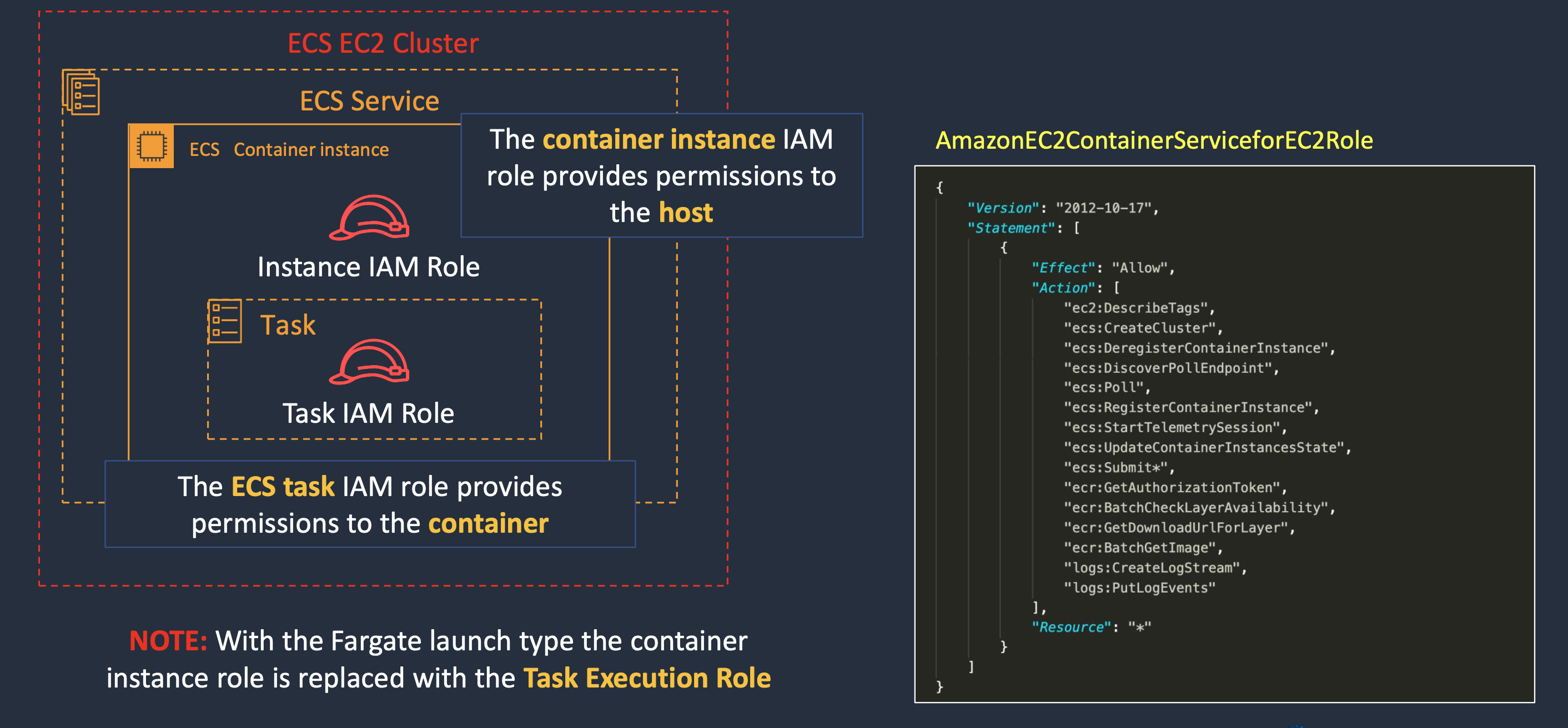Click the AmazonEC2ContainerServiceforEC2Role heading

coord(1154,140)
